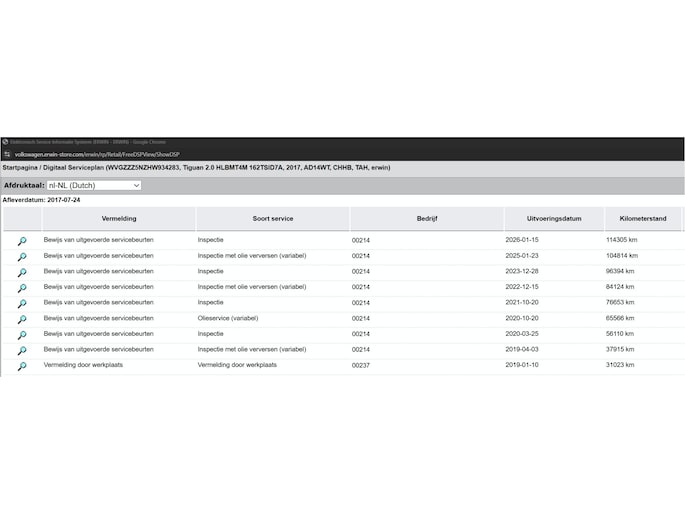Click the Kilometerstand column header
Image resolution: width=685 pixels, height=514 pixels.
point(642,218)
